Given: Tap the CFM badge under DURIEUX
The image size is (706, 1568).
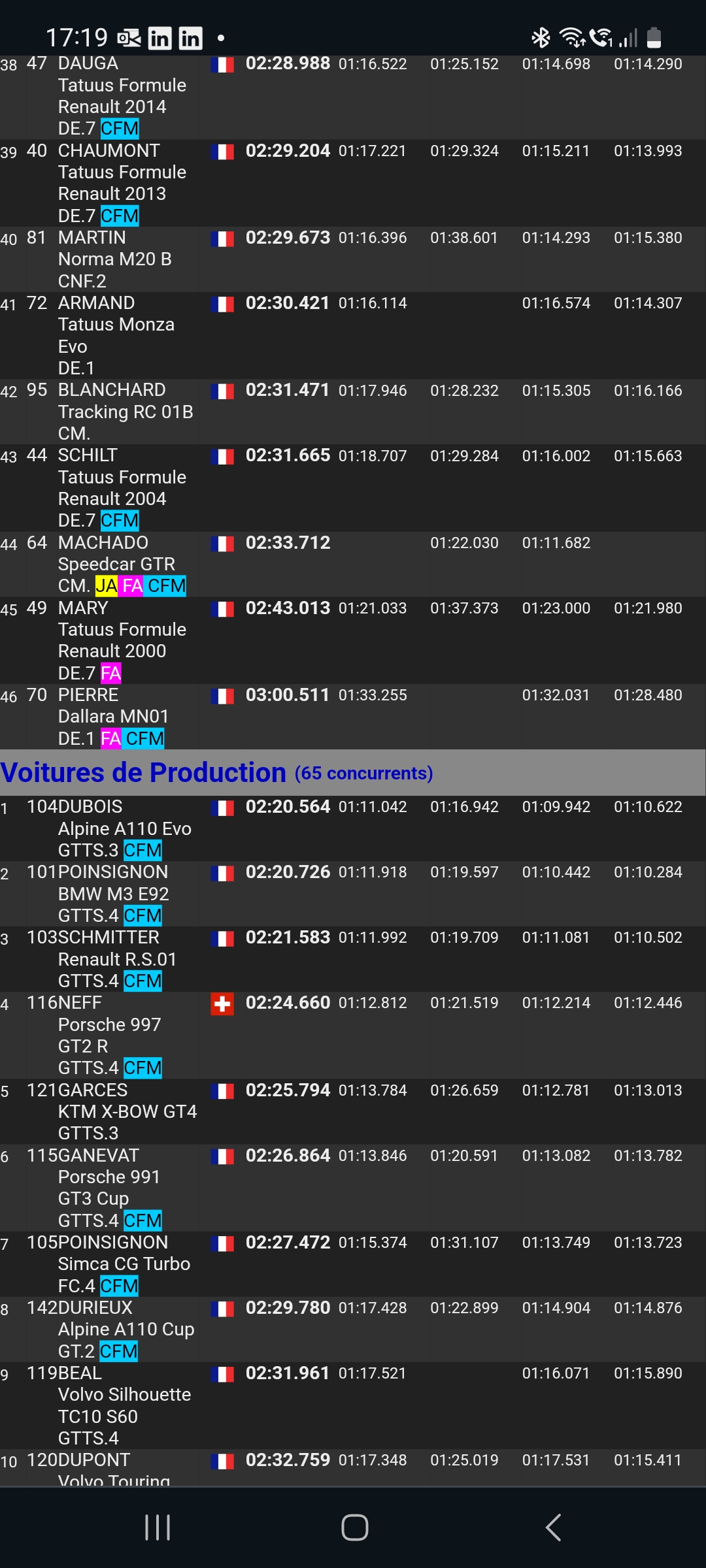Looking at the screenshot, I should pyautogui.click(x=118, y=1351).
